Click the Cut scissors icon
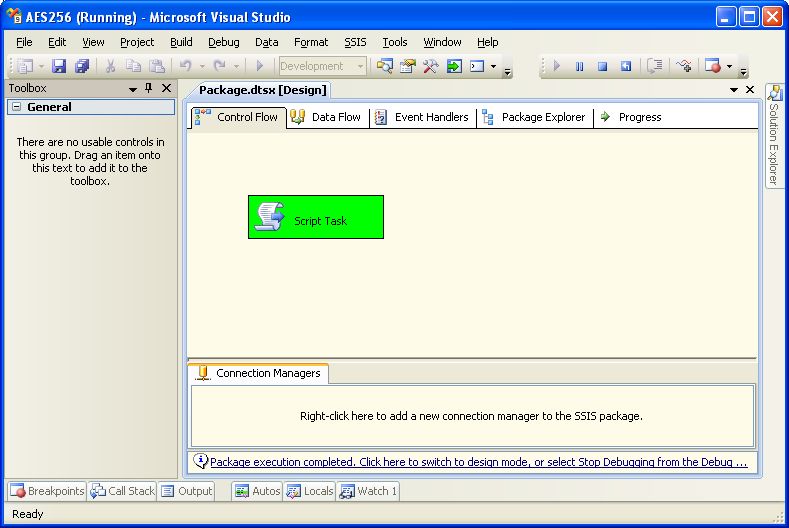This screenshot has height=528, width=789. click(x=110, y=66)
